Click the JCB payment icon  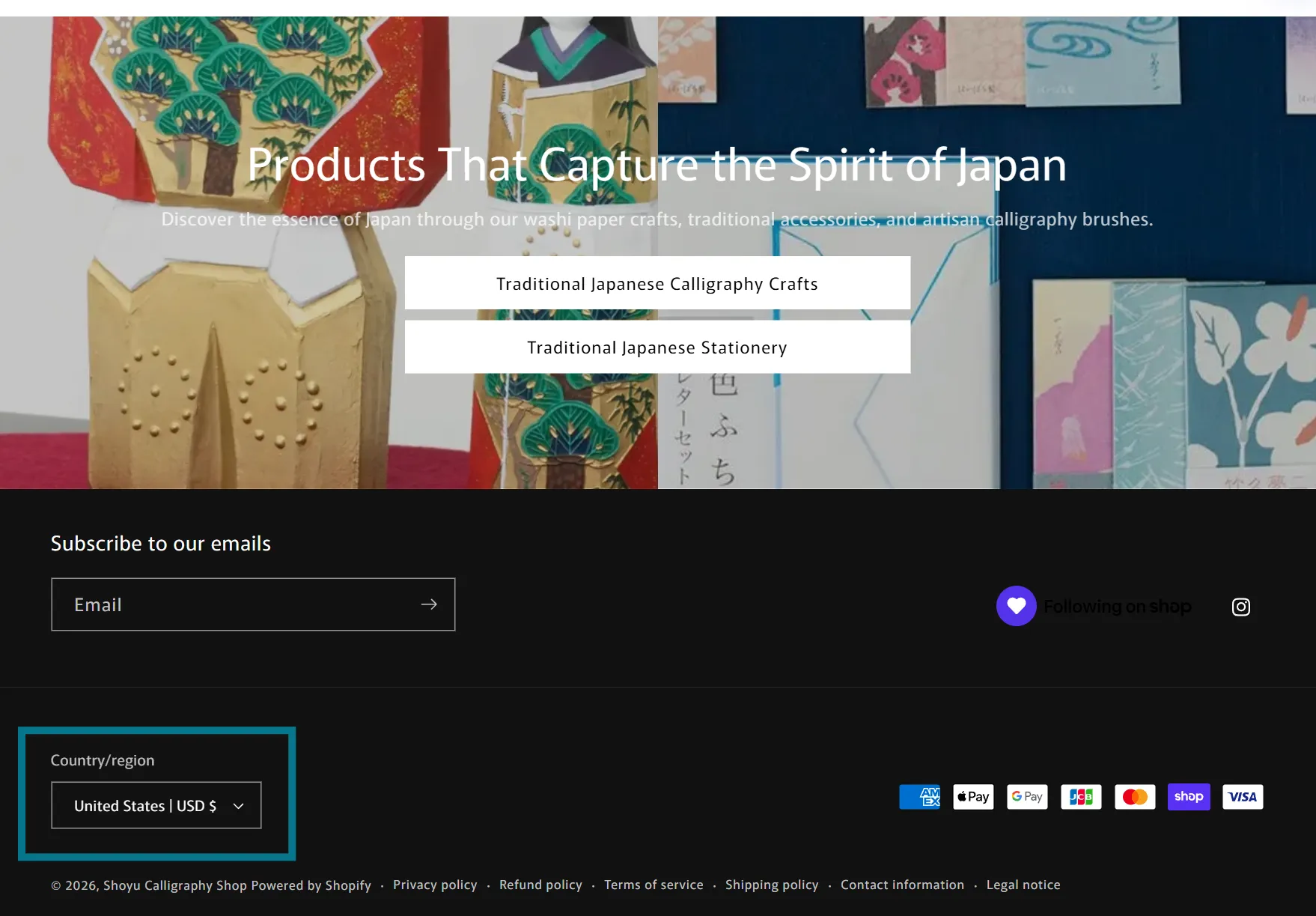point(1081,797)
